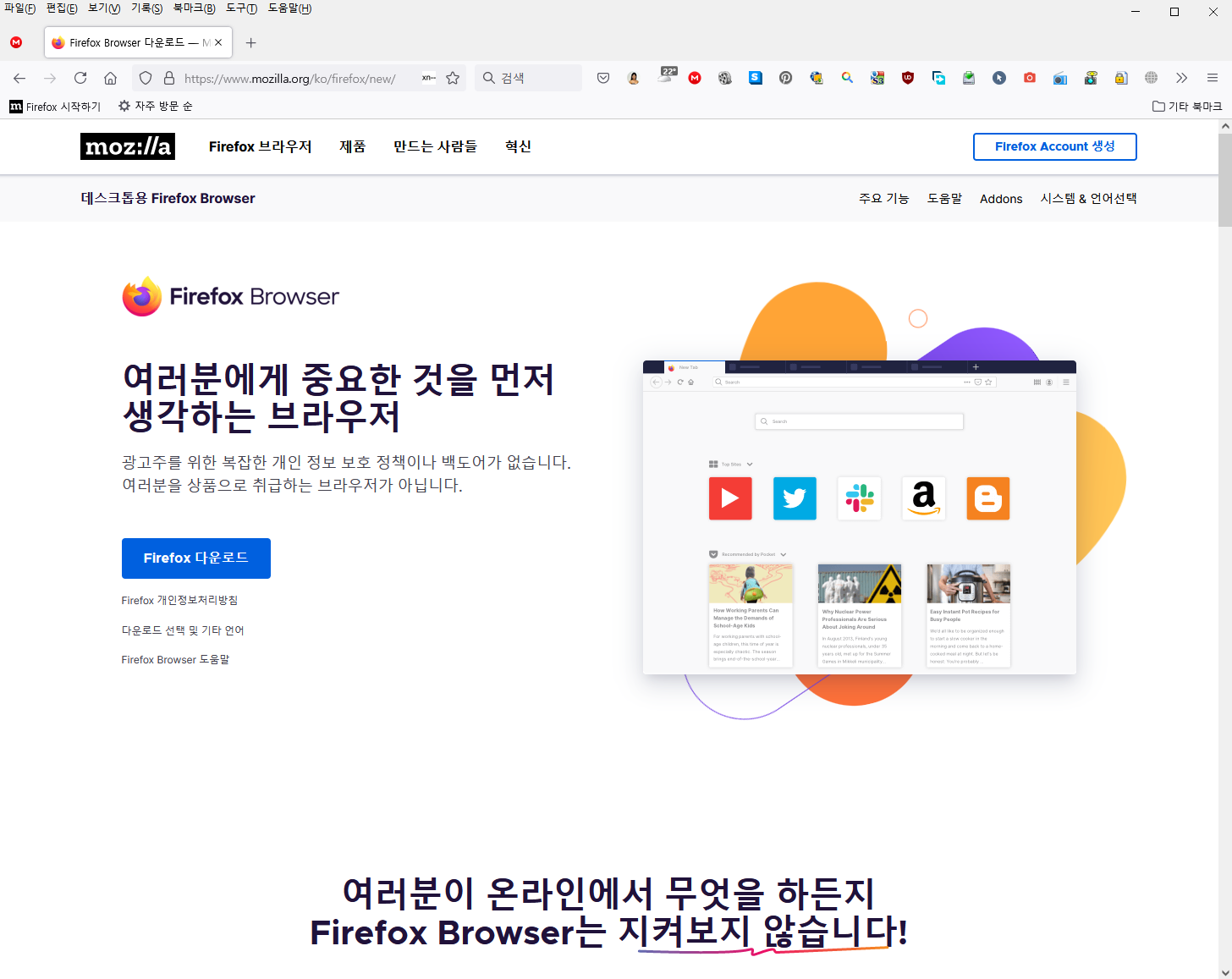
Task: Expand the 제품 nav menu
Action: pyautogui.click(x=353, y=146)
